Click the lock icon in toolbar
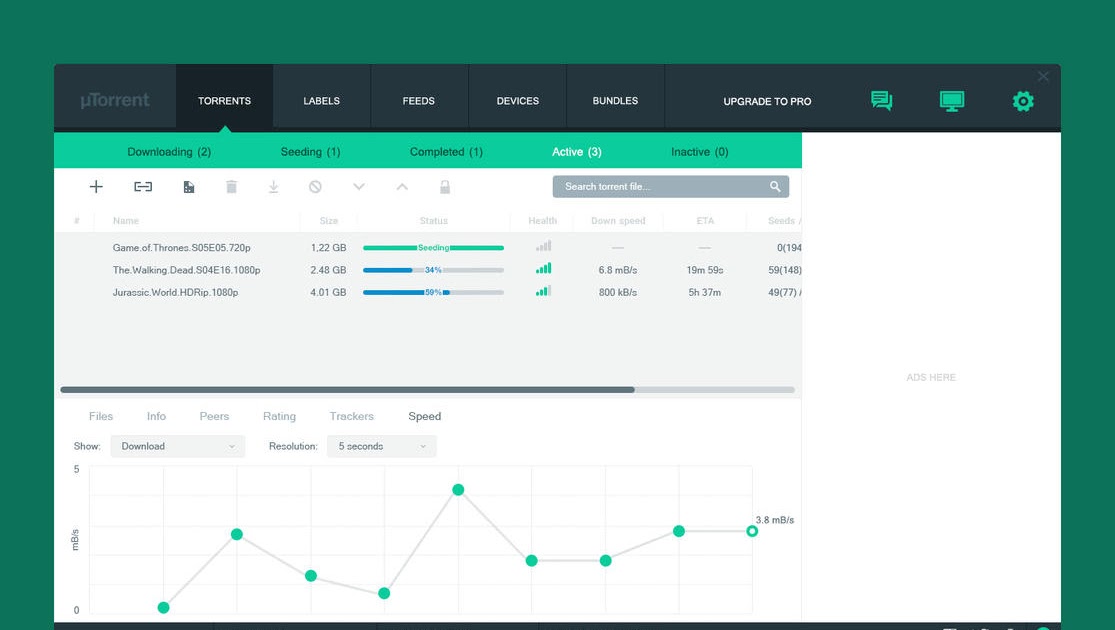 [x=444, y=186]
